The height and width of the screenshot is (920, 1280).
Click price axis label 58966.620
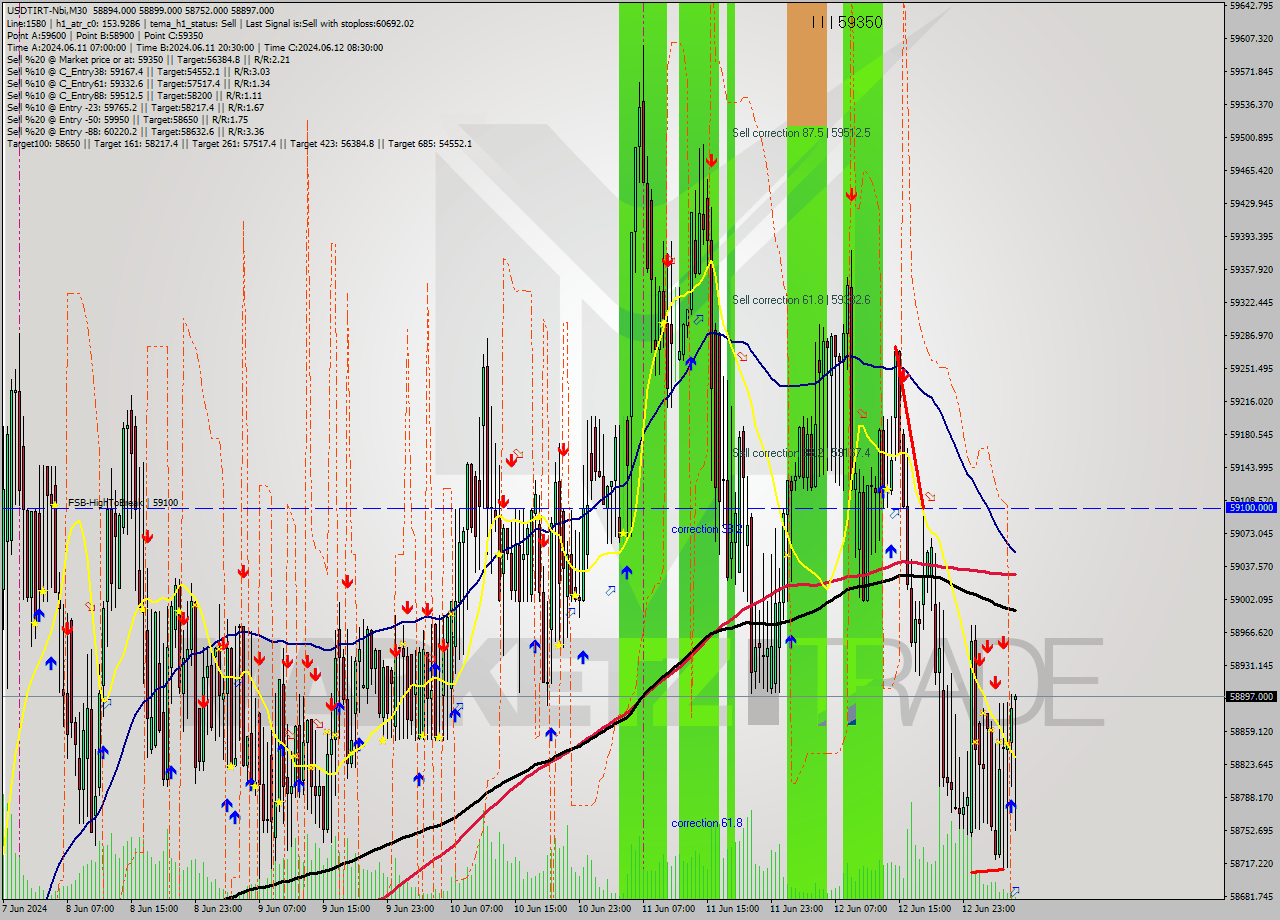point(1251,632)
